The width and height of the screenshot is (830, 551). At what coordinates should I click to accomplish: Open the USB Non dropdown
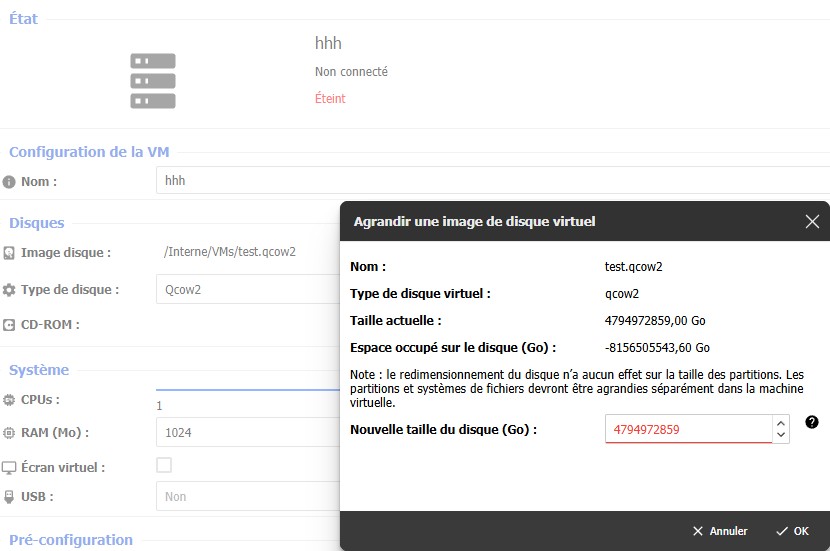[x=248, y=496]
